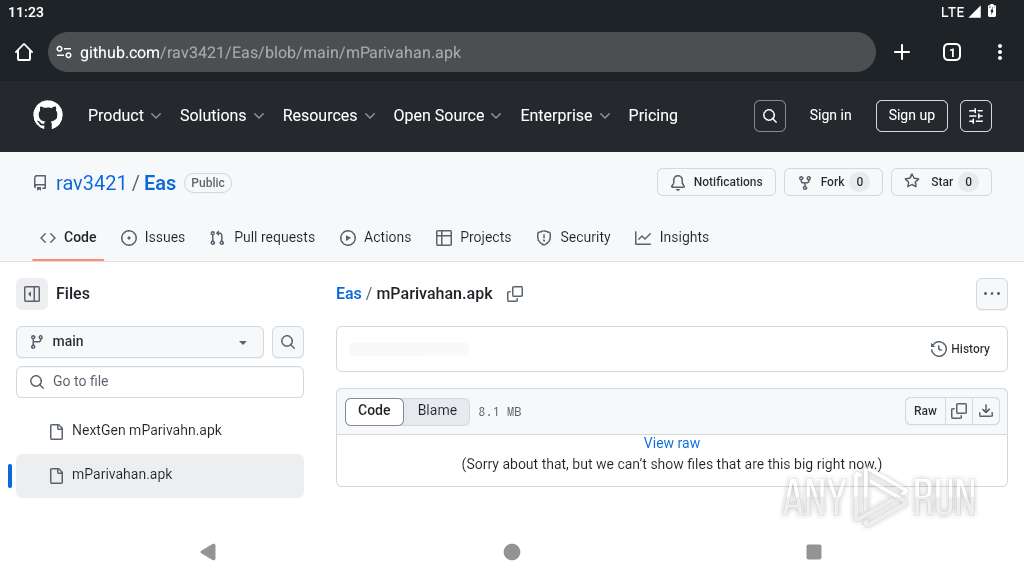Select mParivahan.apk in file tree
This screenshot has width=1024, height=576.
(160, 475)
